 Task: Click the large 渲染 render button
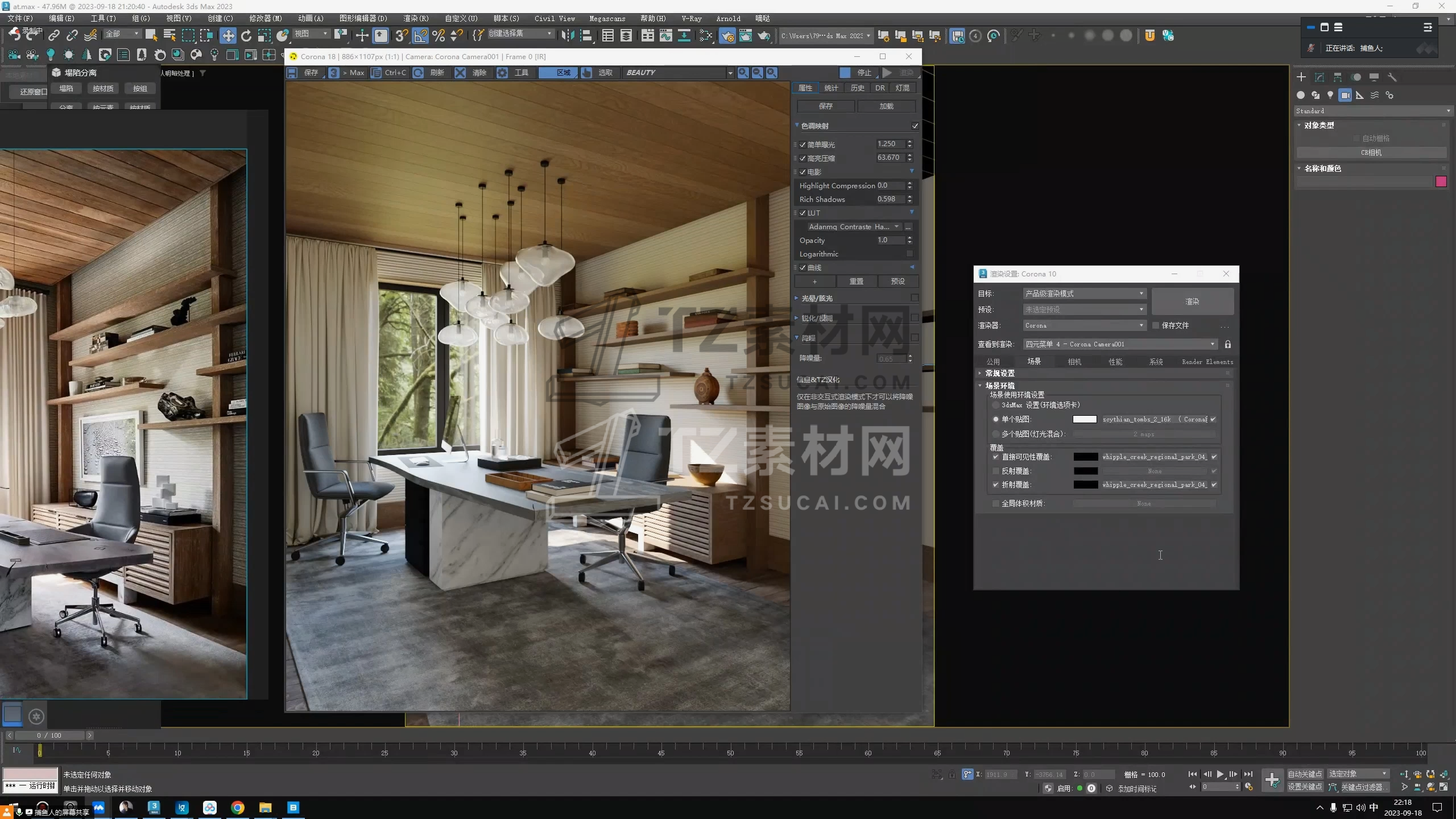point(1192,301)
